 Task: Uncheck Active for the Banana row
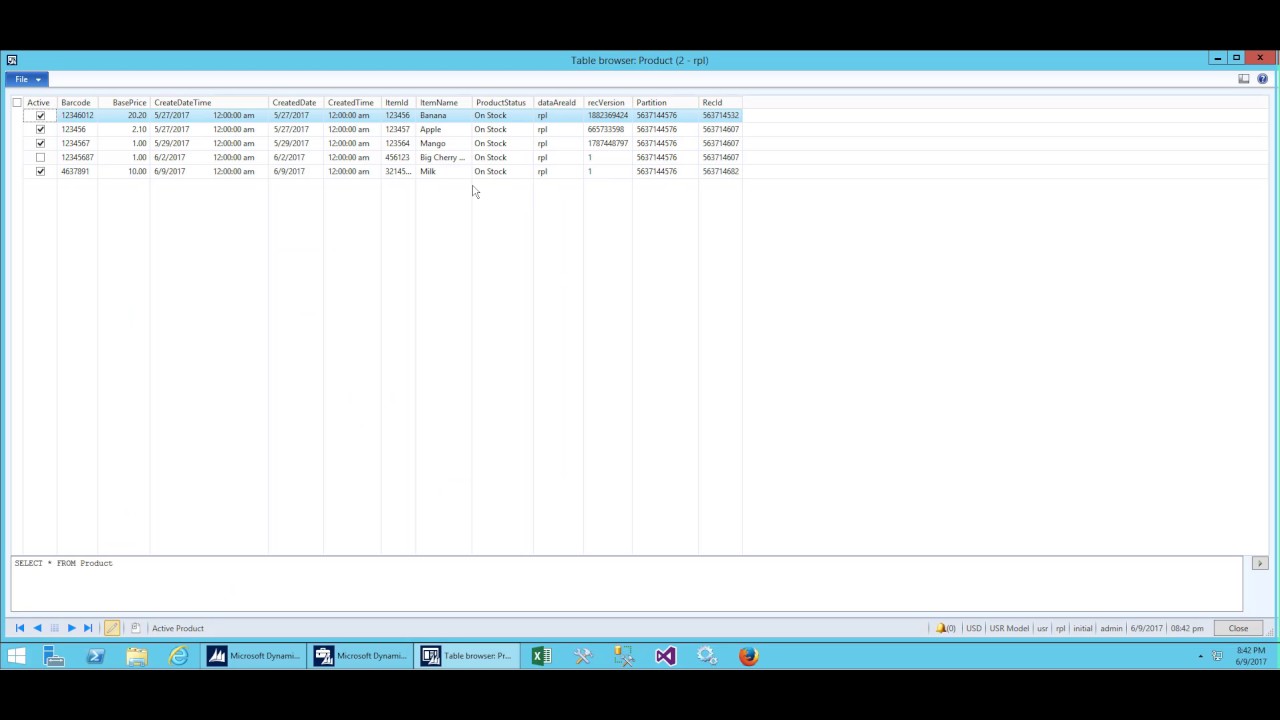click(x=40, y=116)
